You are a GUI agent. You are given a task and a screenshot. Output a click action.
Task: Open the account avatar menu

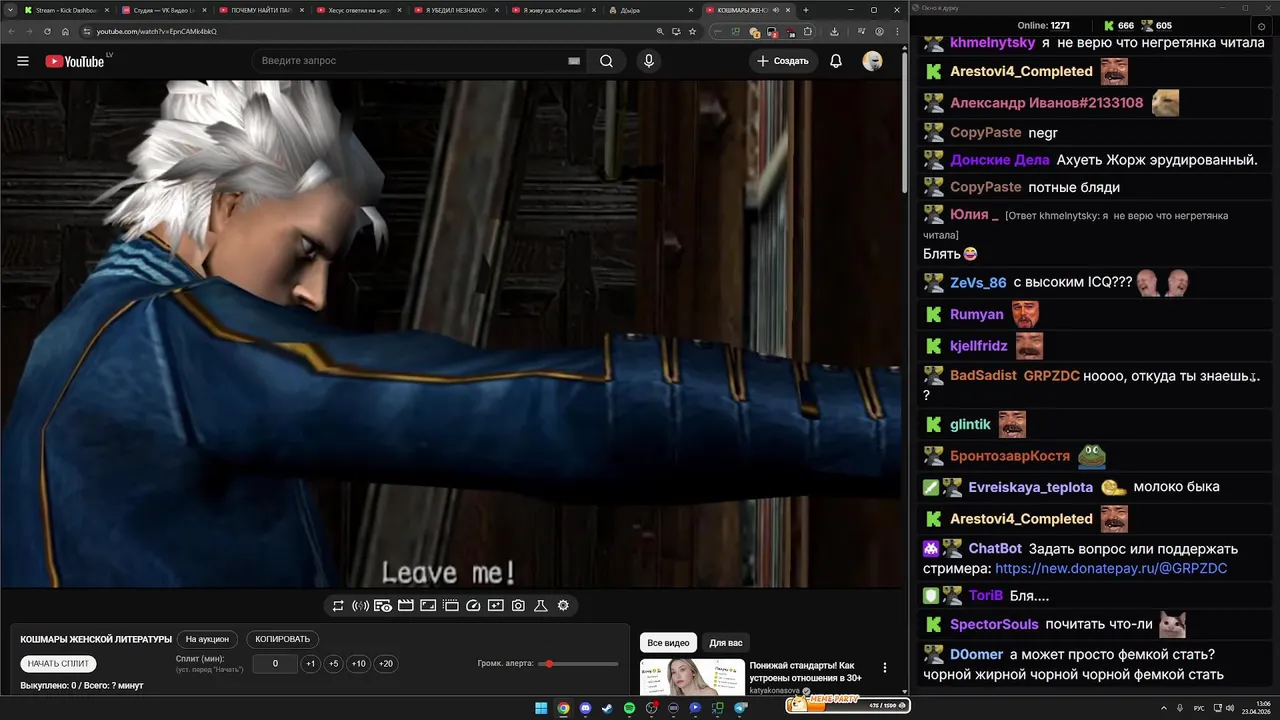click(873, 61)
